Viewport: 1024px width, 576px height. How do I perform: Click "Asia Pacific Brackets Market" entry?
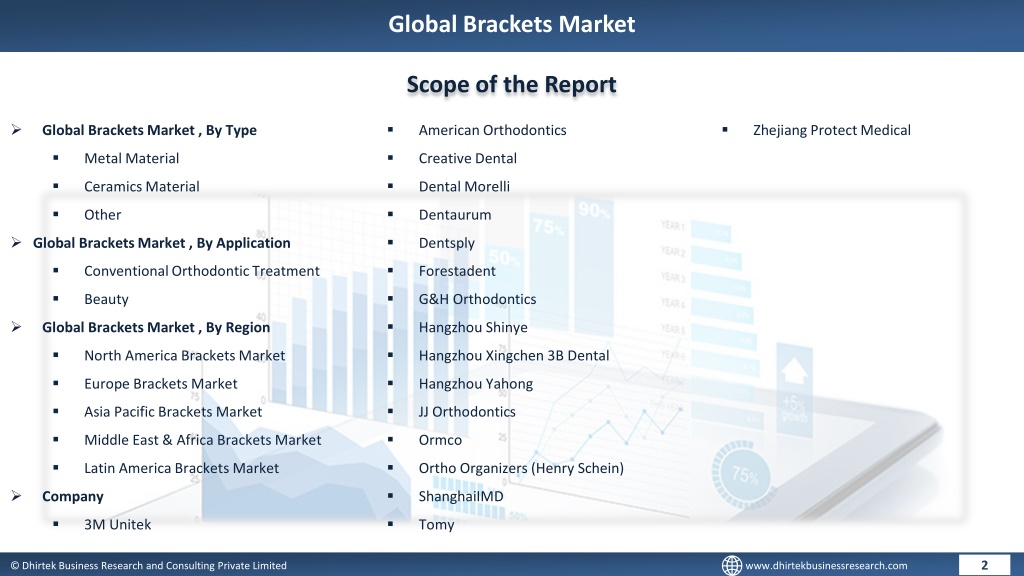[x=173, y=411]
